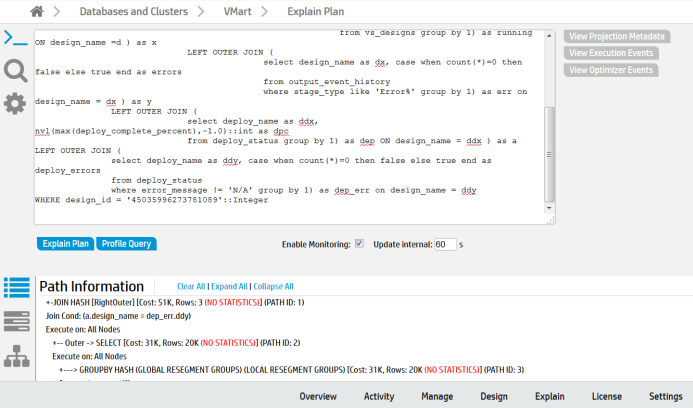Click View Projection Metadata button
This screenshot has height=408, width=693.
point(616,36)
